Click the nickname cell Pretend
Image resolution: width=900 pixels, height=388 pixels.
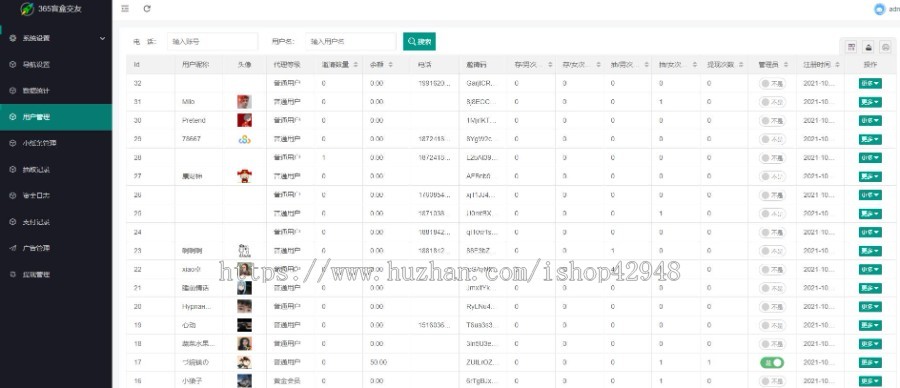coord(193,121)
